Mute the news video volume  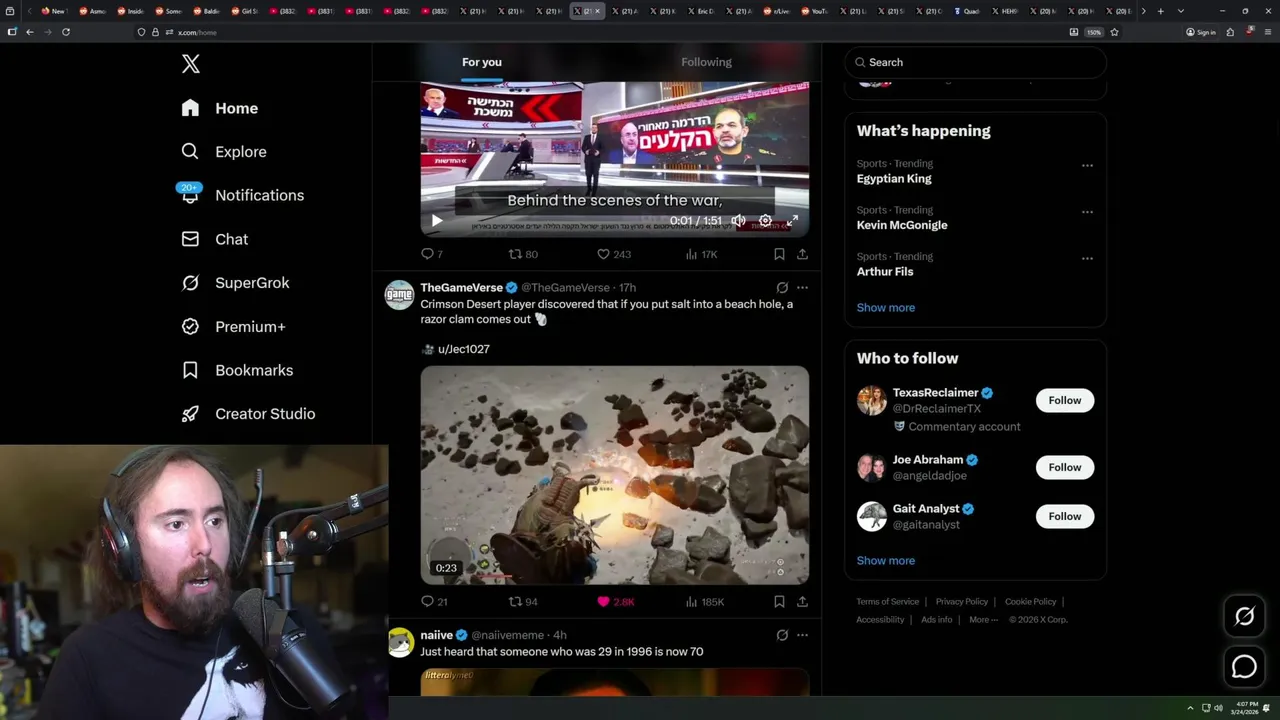tap(738, 221)
